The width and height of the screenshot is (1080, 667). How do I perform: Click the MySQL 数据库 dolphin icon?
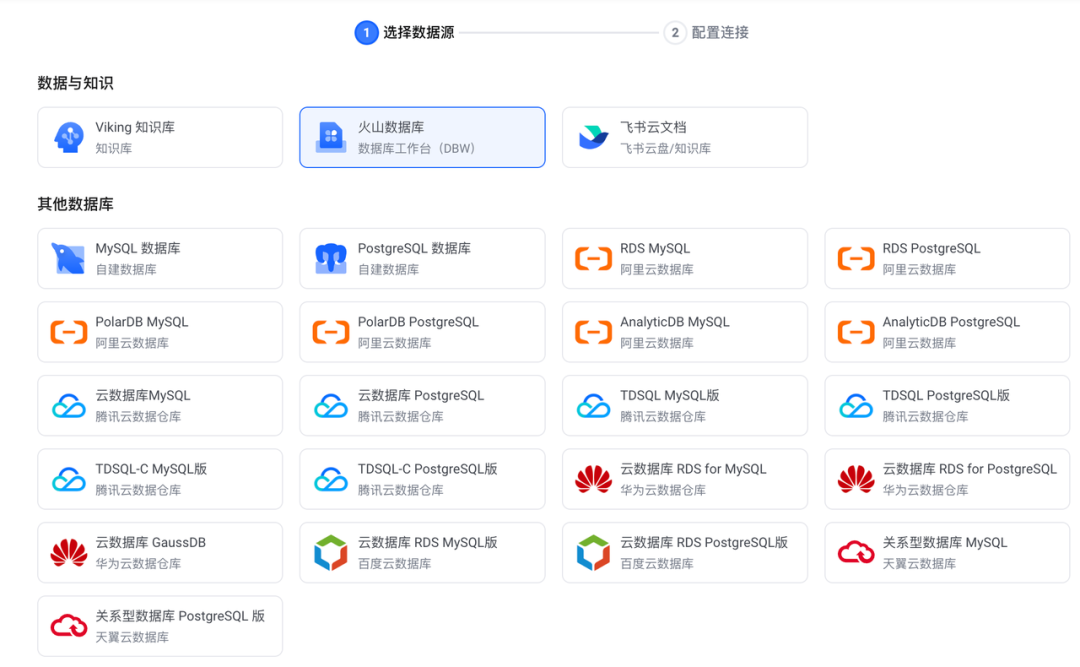(69, 258)
